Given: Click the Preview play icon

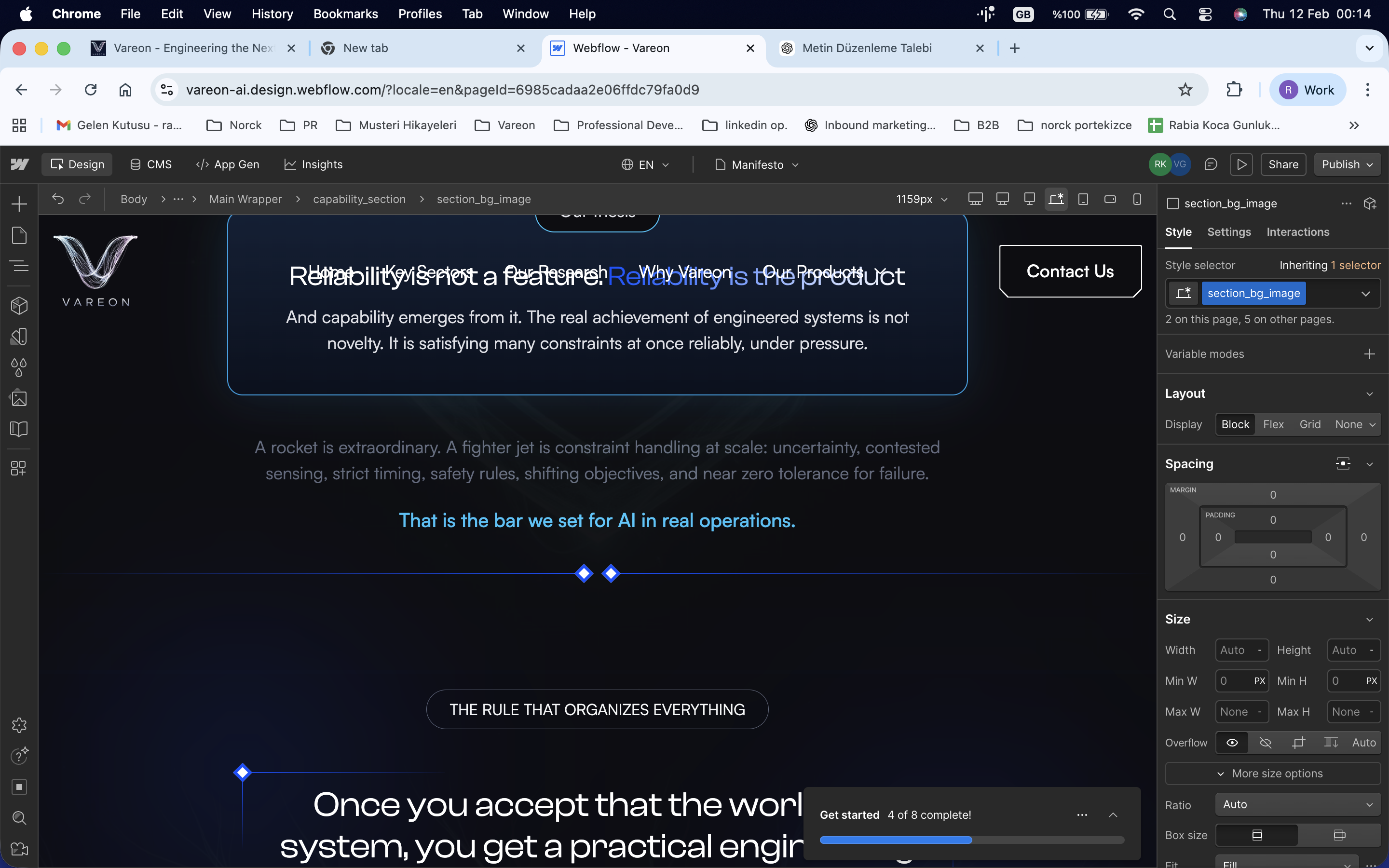Looking at the screenshot, I should click(1241, 165).
